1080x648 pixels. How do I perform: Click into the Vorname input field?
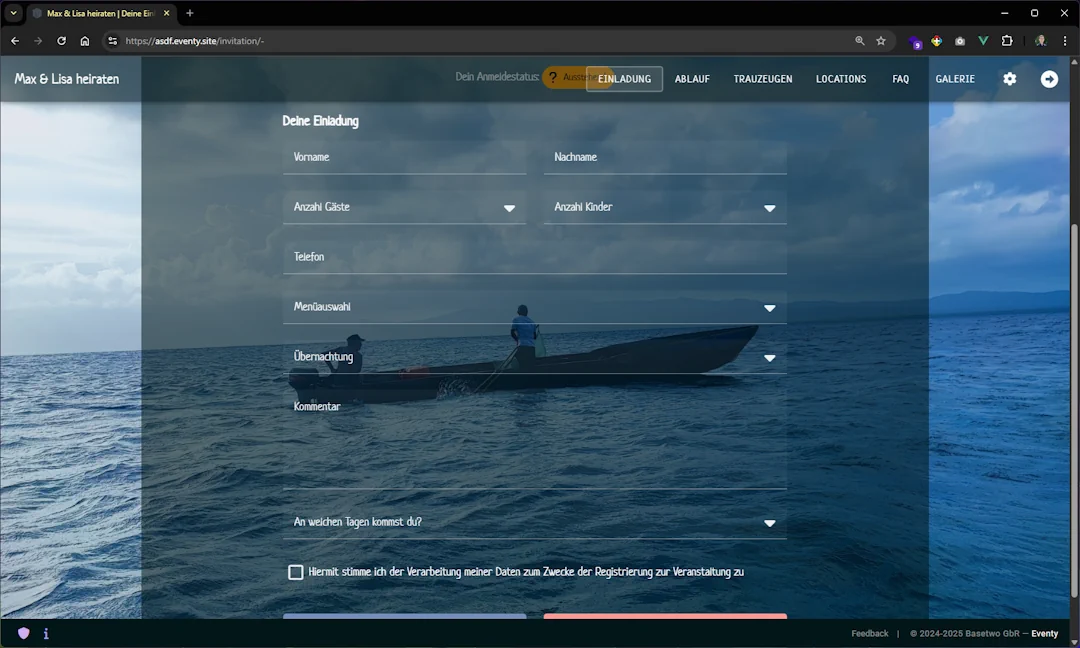pyautogui.click(x=404, y=158)
